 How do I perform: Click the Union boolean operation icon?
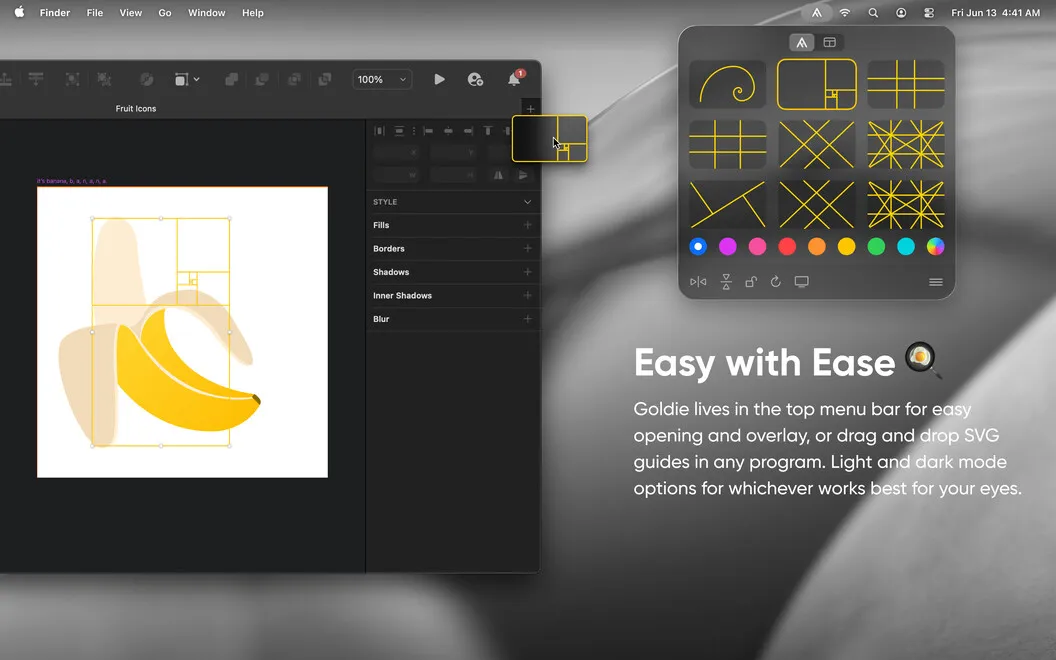[232, 79]
